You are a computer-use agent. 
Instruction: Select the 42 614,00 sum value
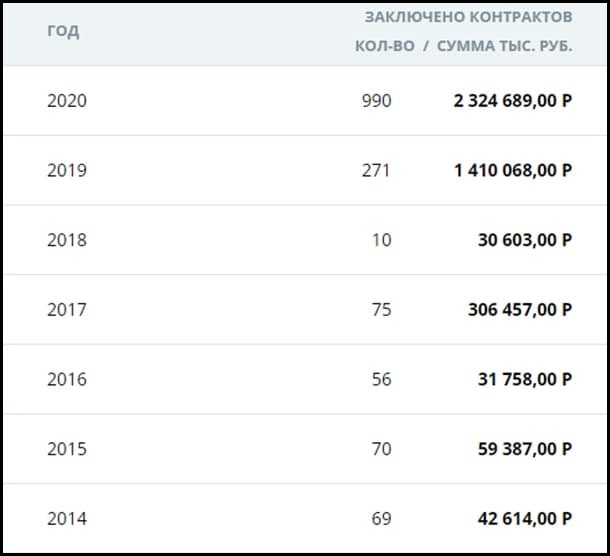(x=524, y=518)
